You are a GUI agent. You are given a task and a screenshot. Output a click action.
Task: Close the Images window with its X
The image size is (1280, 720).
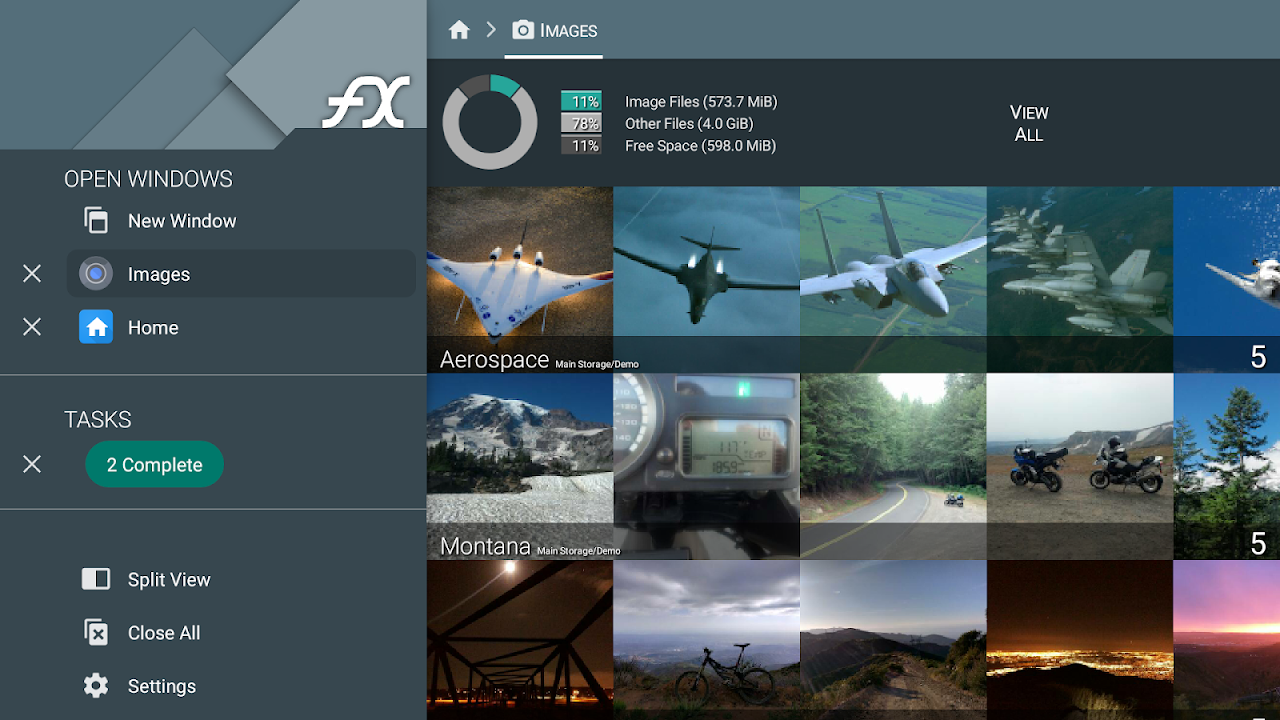pyautogui.click(x=31, y=273)
